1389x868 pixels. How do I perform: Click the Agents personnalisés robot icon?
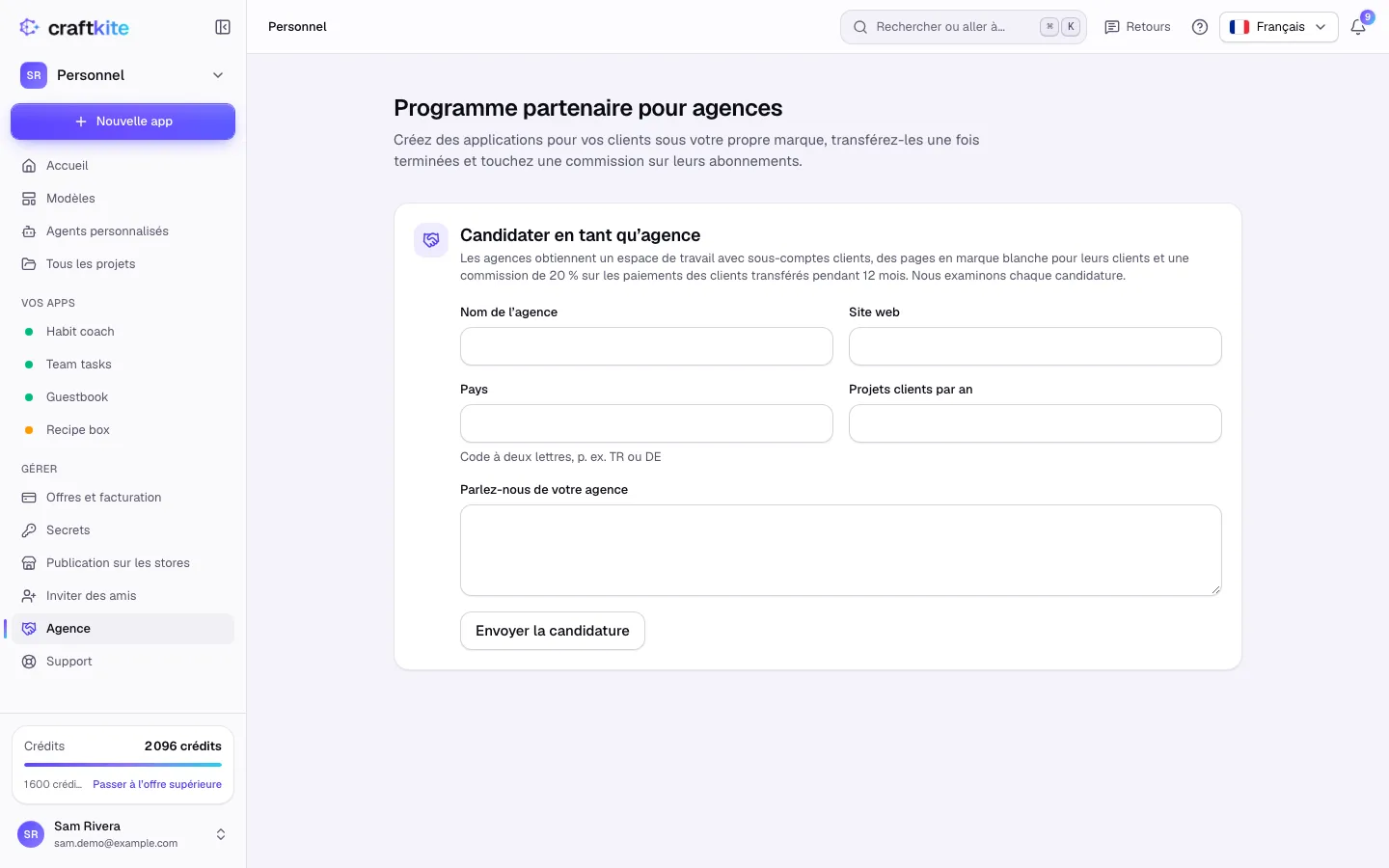click(x=29, y=231)
